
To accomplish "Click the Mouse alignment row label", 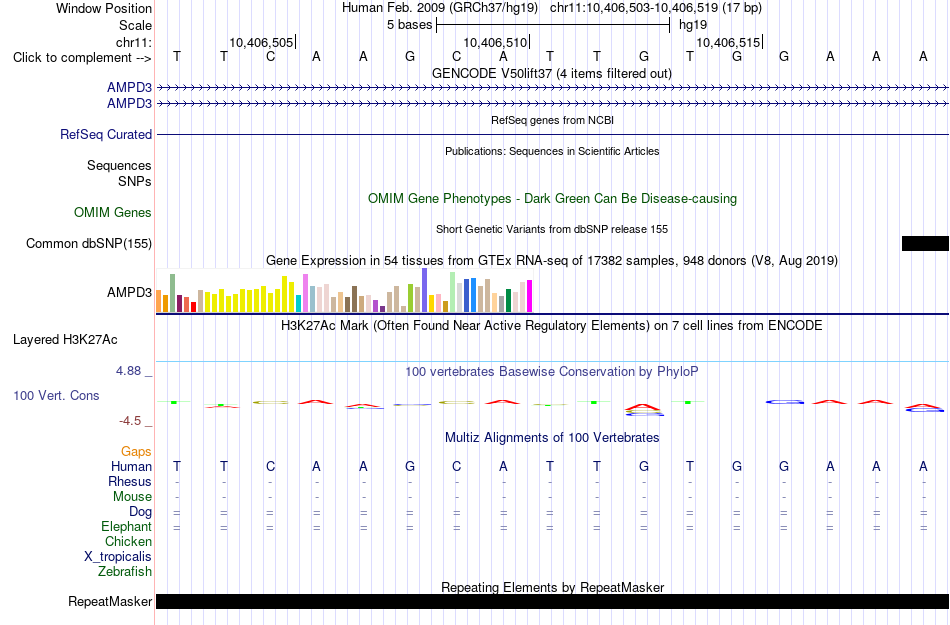I will [132, 497].
